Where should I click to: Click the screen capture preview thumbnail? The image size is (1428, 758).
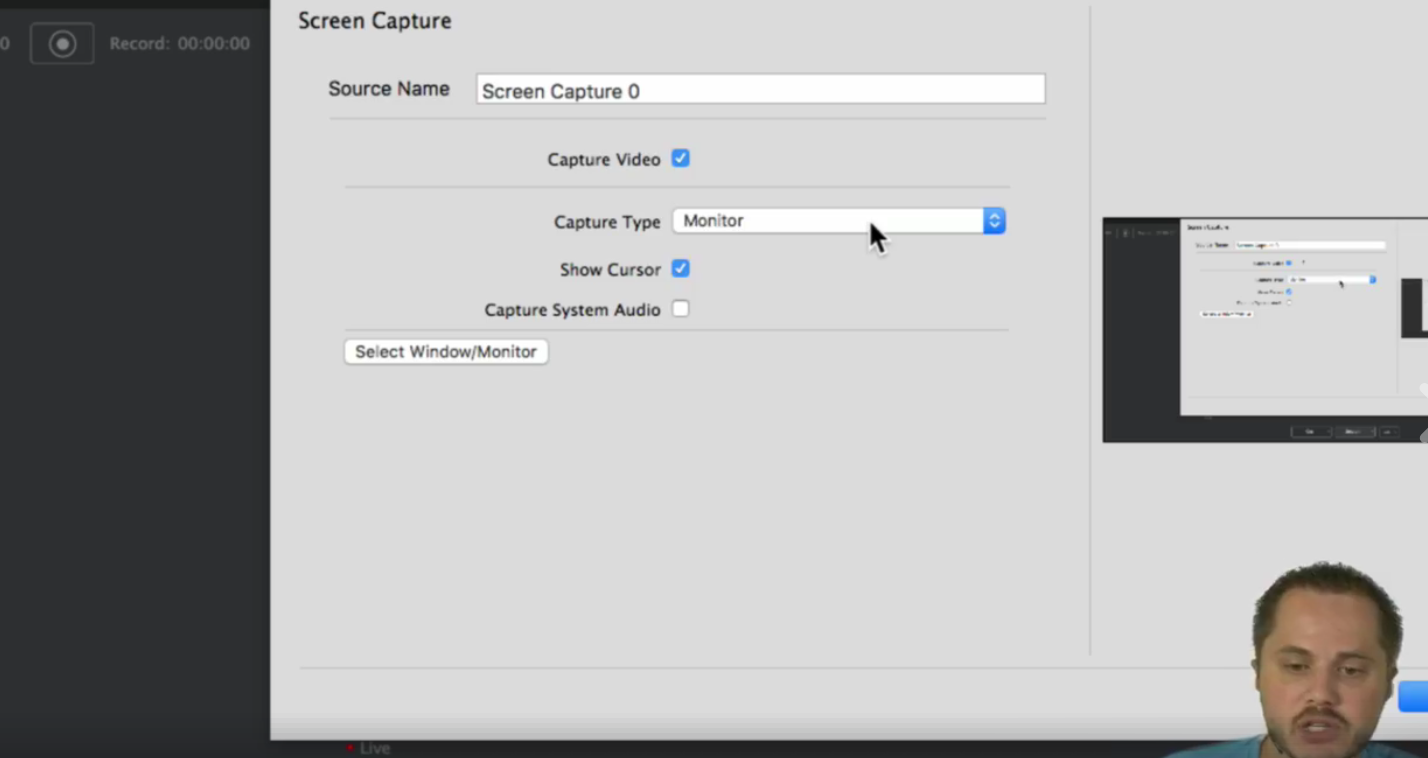click(1265, 330)
